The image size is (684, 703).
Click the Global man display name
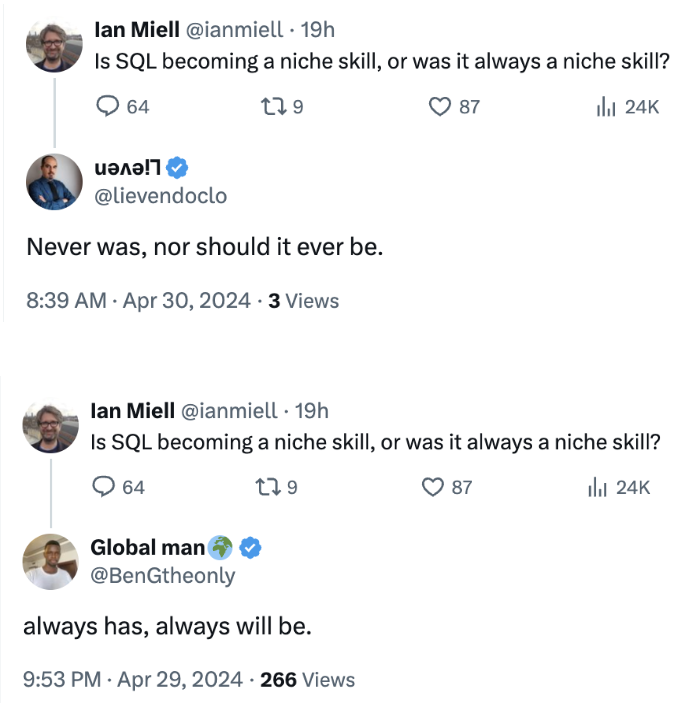pos(147,547)
